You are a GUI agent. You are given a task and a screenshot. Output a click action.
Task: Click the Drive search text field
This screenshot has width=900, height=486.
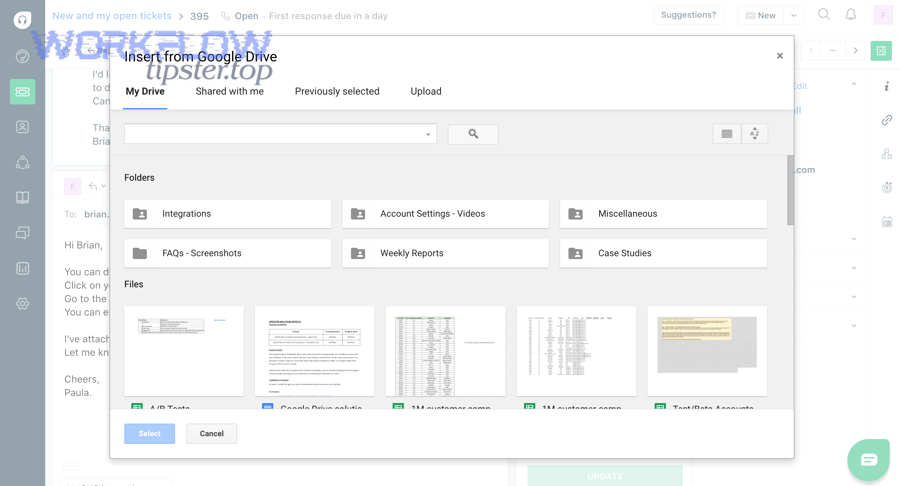tap(273, 134)
